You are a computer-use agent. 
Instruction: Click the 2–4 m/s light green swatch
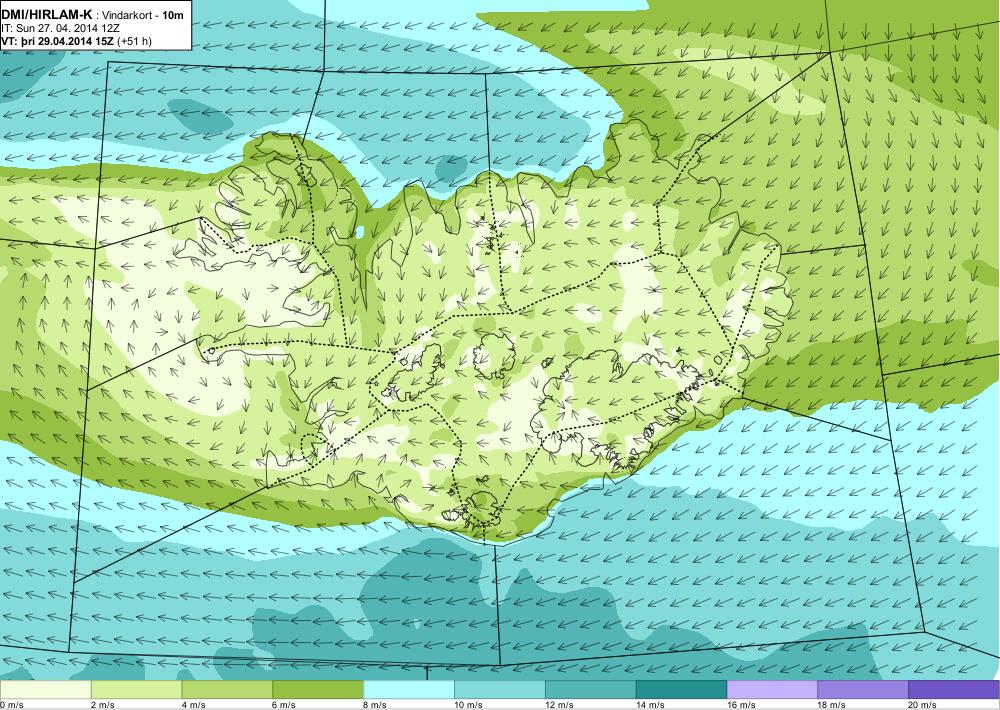click(x=136, y=690)
